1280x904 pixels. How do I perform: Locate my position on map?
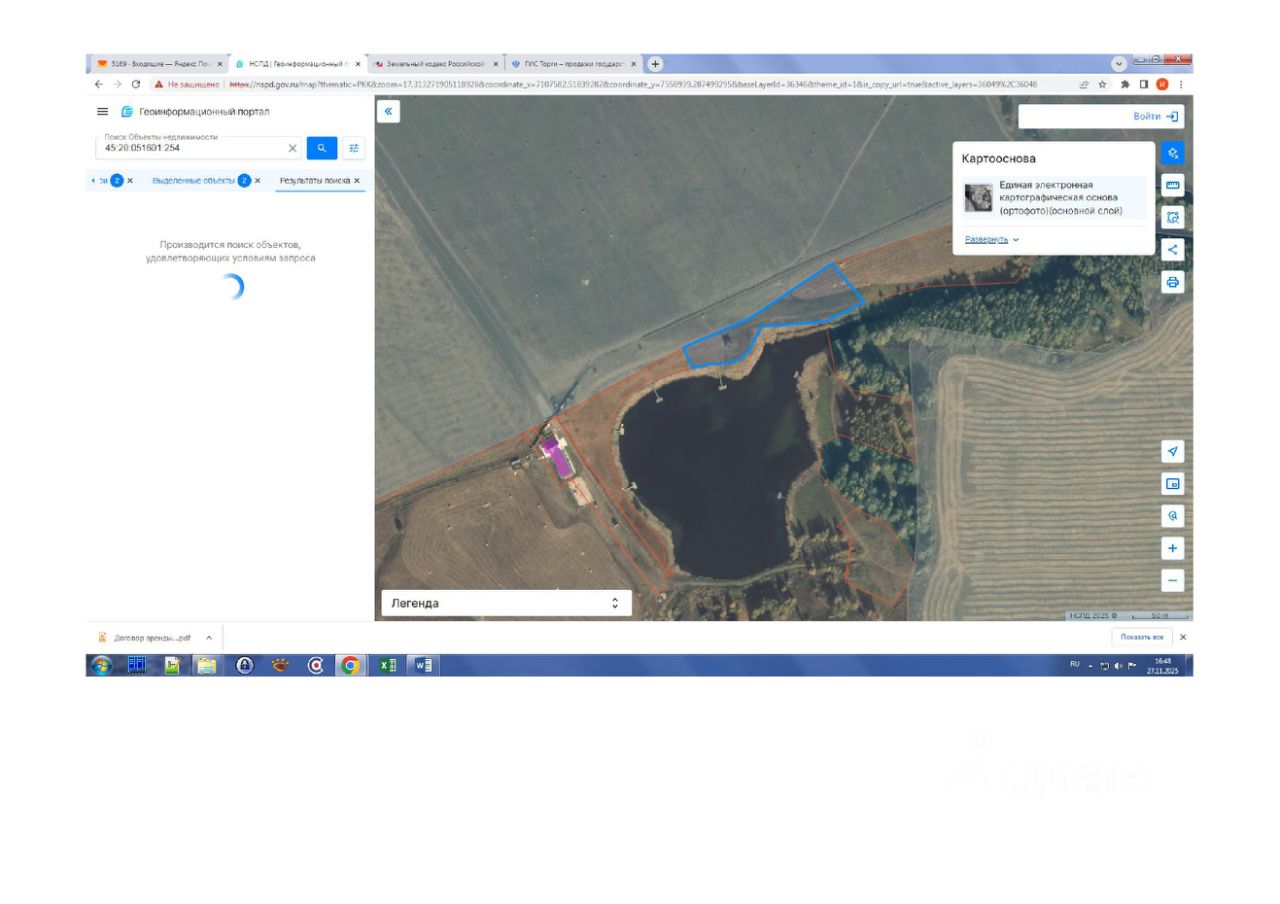[1173, 451]
